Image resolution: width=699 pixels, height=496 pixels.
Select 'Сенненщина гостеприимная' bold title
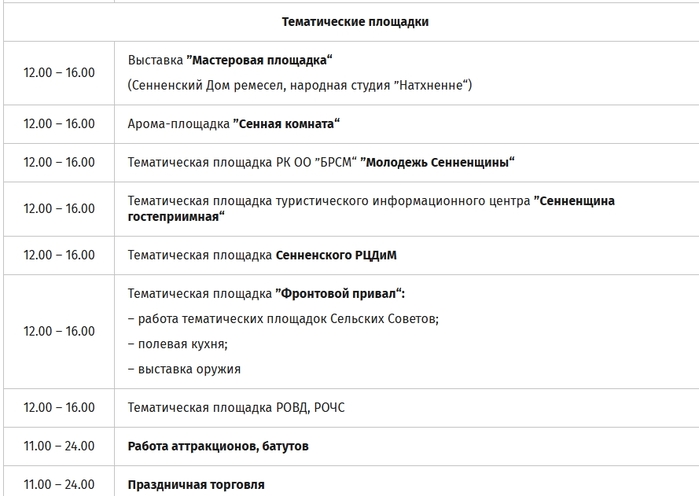[x=371, y=209]
